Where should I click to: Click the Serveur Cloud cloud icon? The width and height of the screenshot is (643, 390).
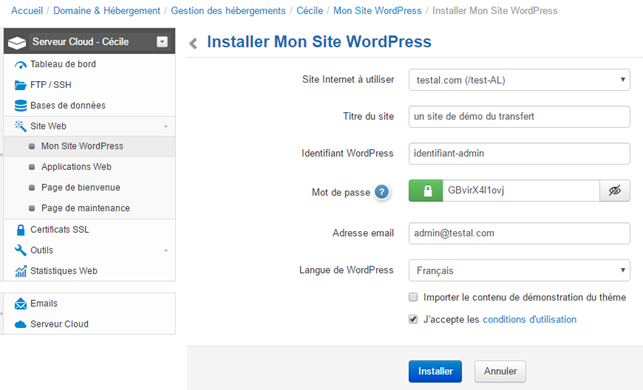point(20,324)
